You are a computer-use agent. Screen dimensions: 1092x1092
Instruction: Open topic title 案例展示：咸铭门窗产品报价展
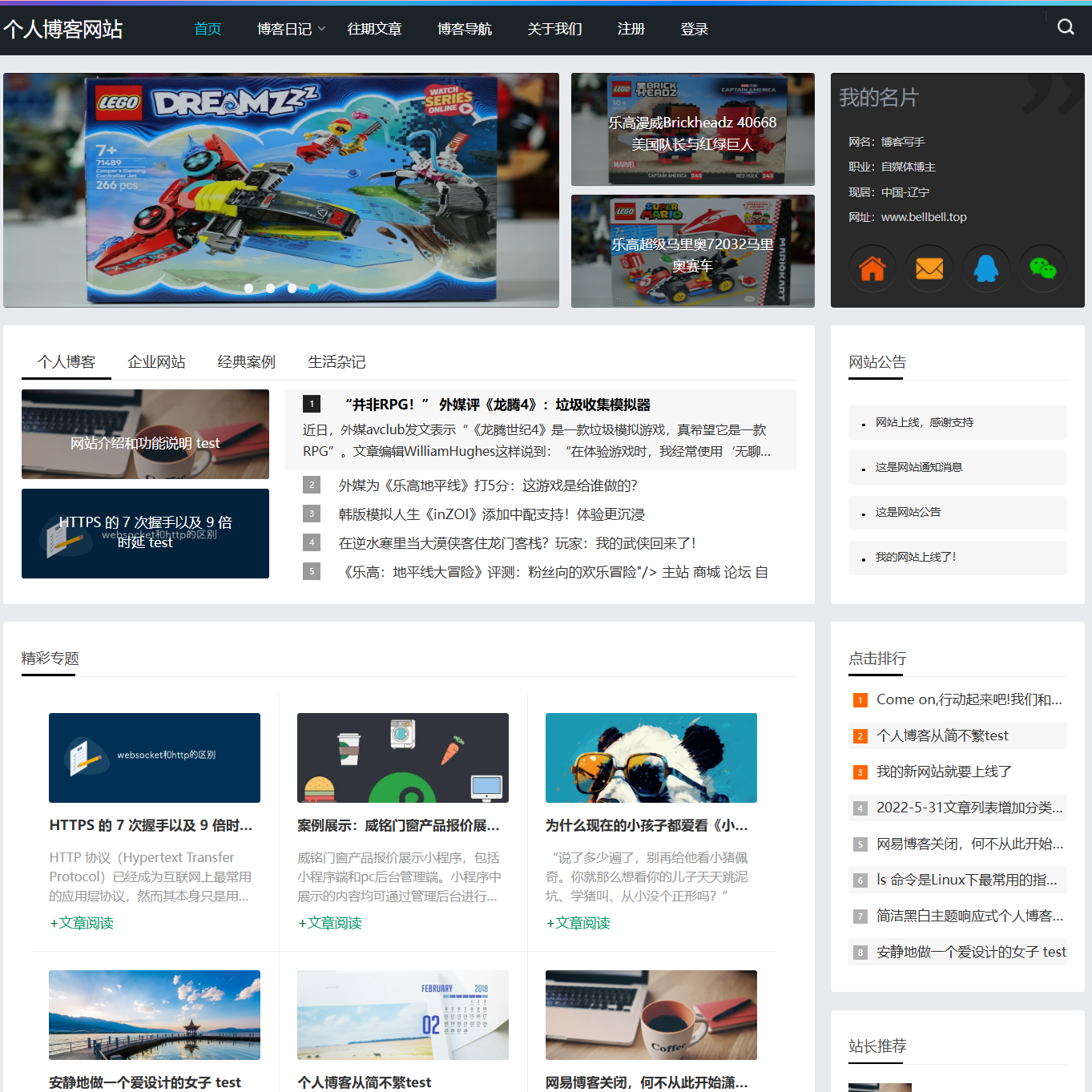click(x=398, y=825)
